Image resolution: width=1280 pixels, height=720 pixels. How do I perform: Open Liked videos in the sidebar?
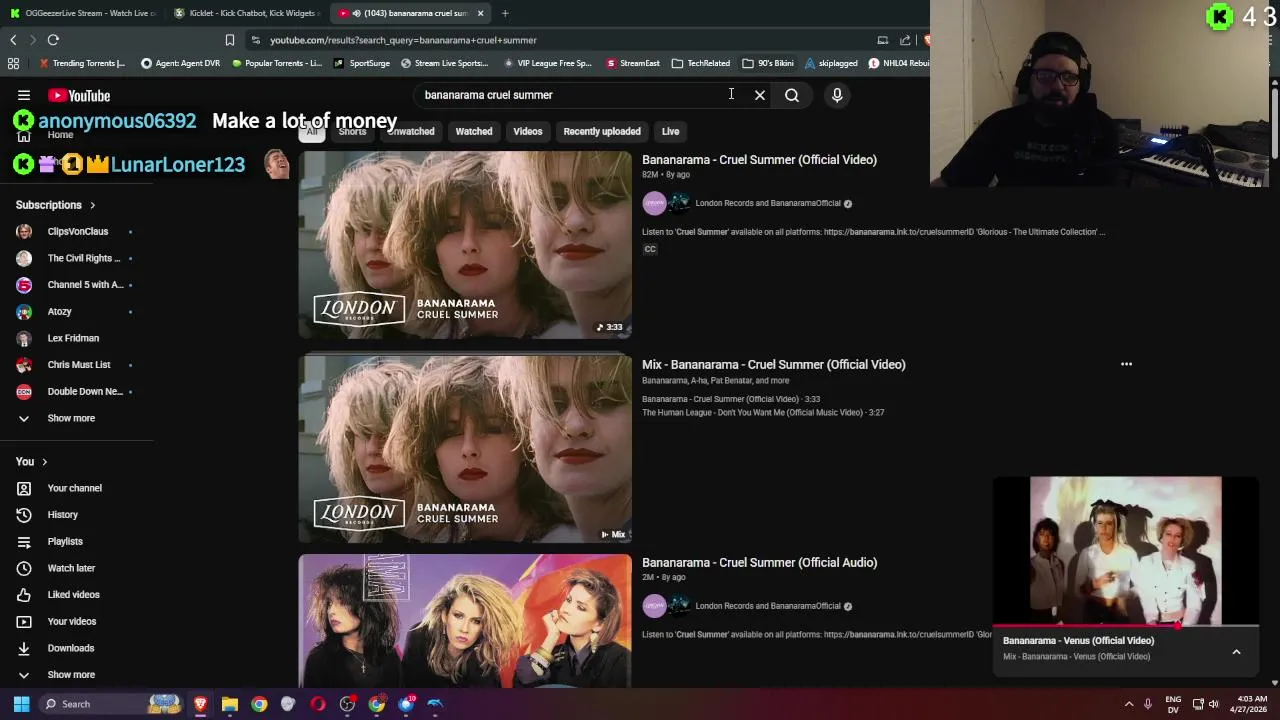pos(72,594)
